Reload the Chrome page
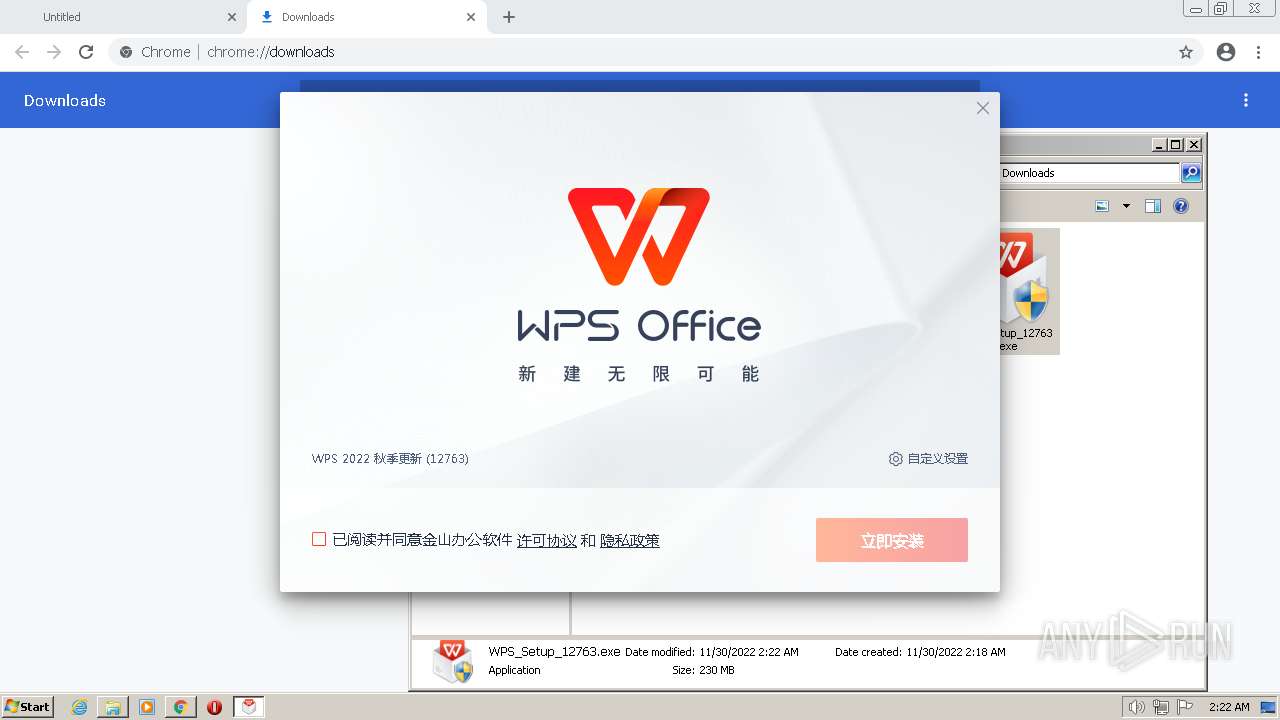 (86, 52)
